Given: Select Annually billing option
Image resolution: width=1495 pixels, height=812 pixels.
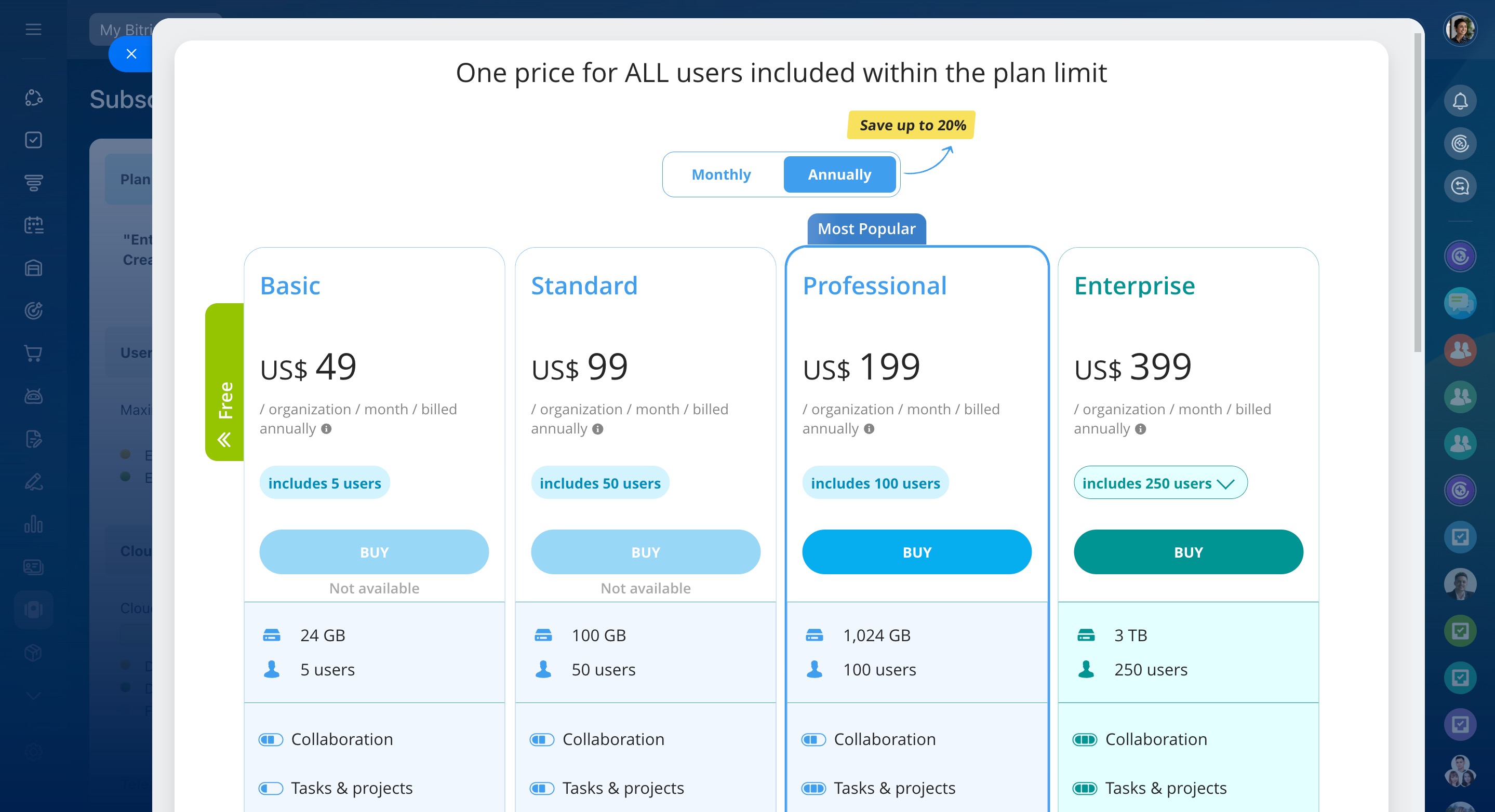Looking at the screenshot, I should click(x=839, y=174).
